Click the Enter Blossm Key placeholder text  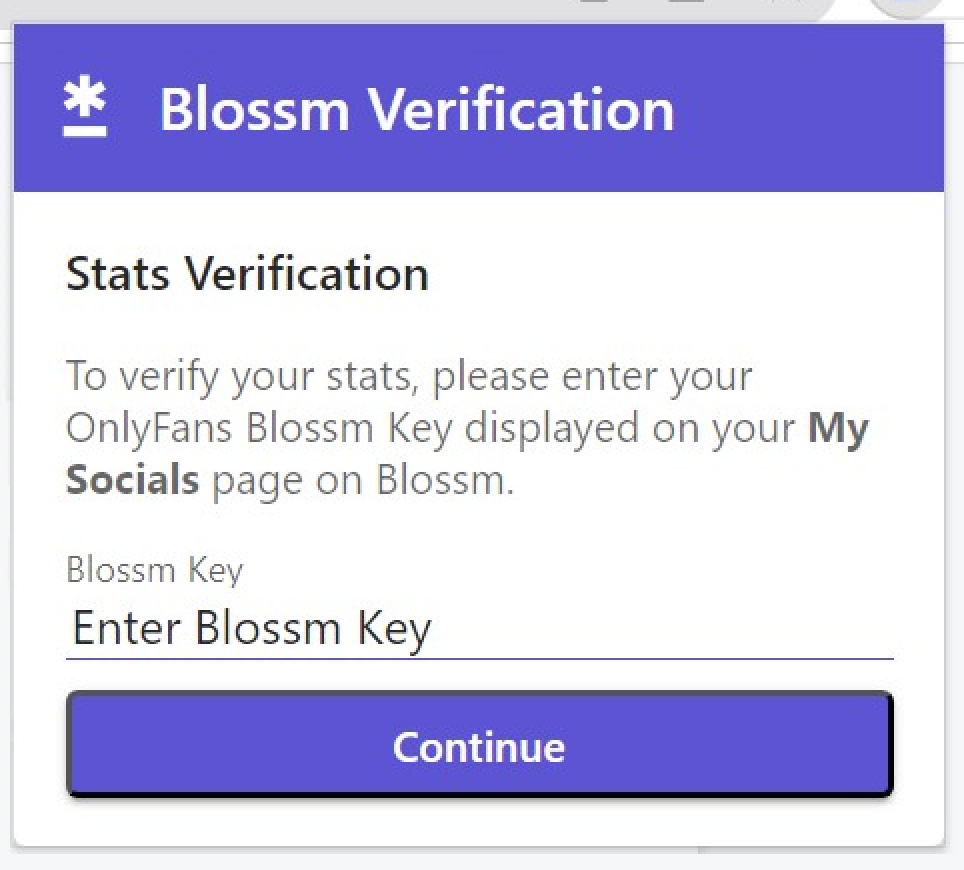[x=252, y=628]
